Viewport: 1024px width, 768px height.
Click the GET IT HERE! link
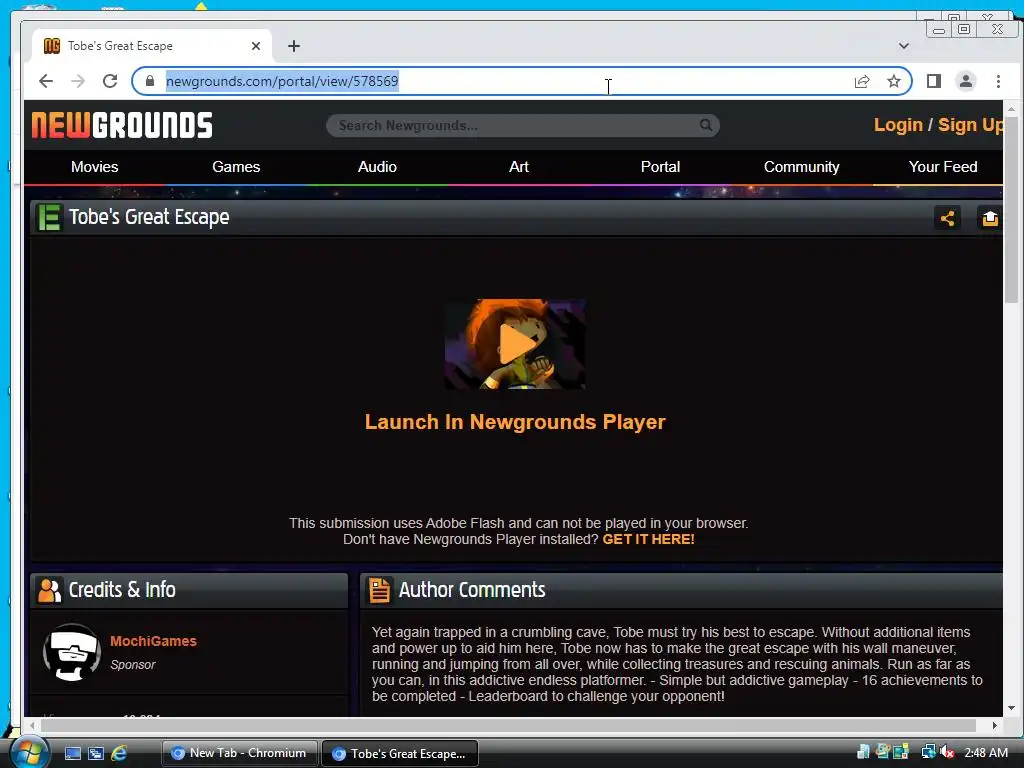648,539
